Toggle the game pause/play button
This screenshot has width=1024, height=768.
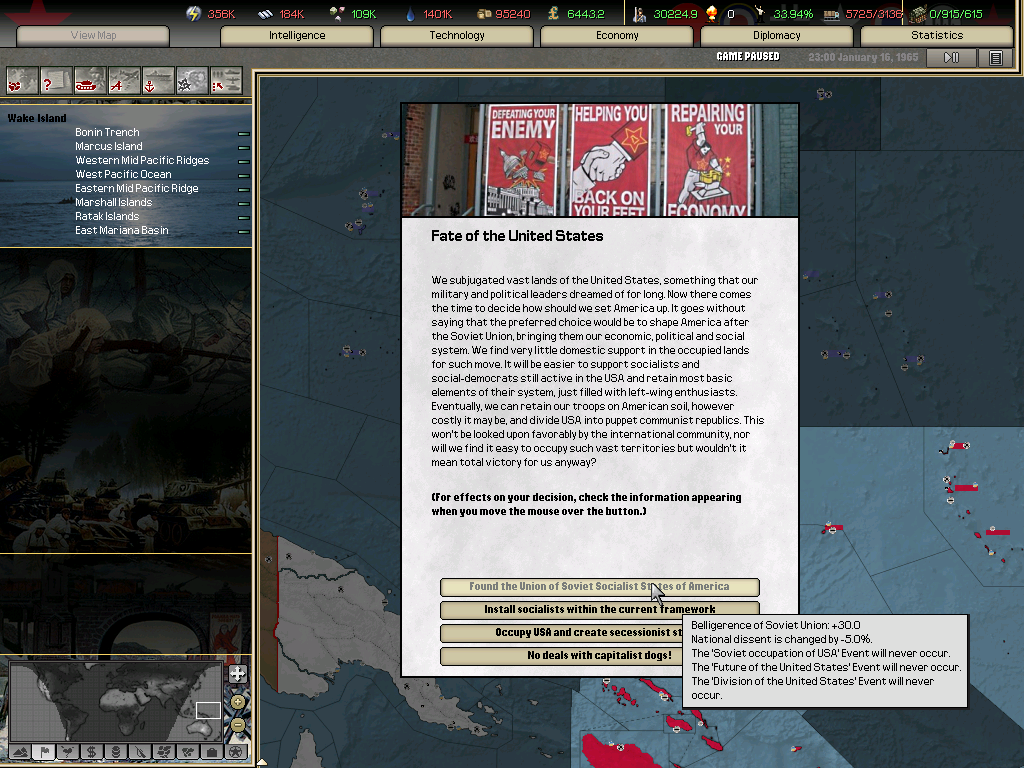(951, 58)
